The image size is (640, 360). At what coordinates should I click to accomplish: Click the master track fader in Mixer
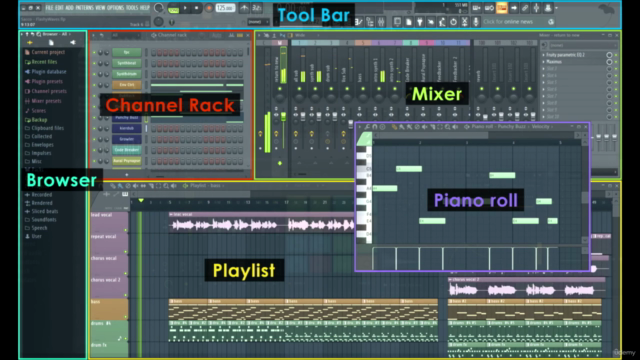tap(283, 117)
